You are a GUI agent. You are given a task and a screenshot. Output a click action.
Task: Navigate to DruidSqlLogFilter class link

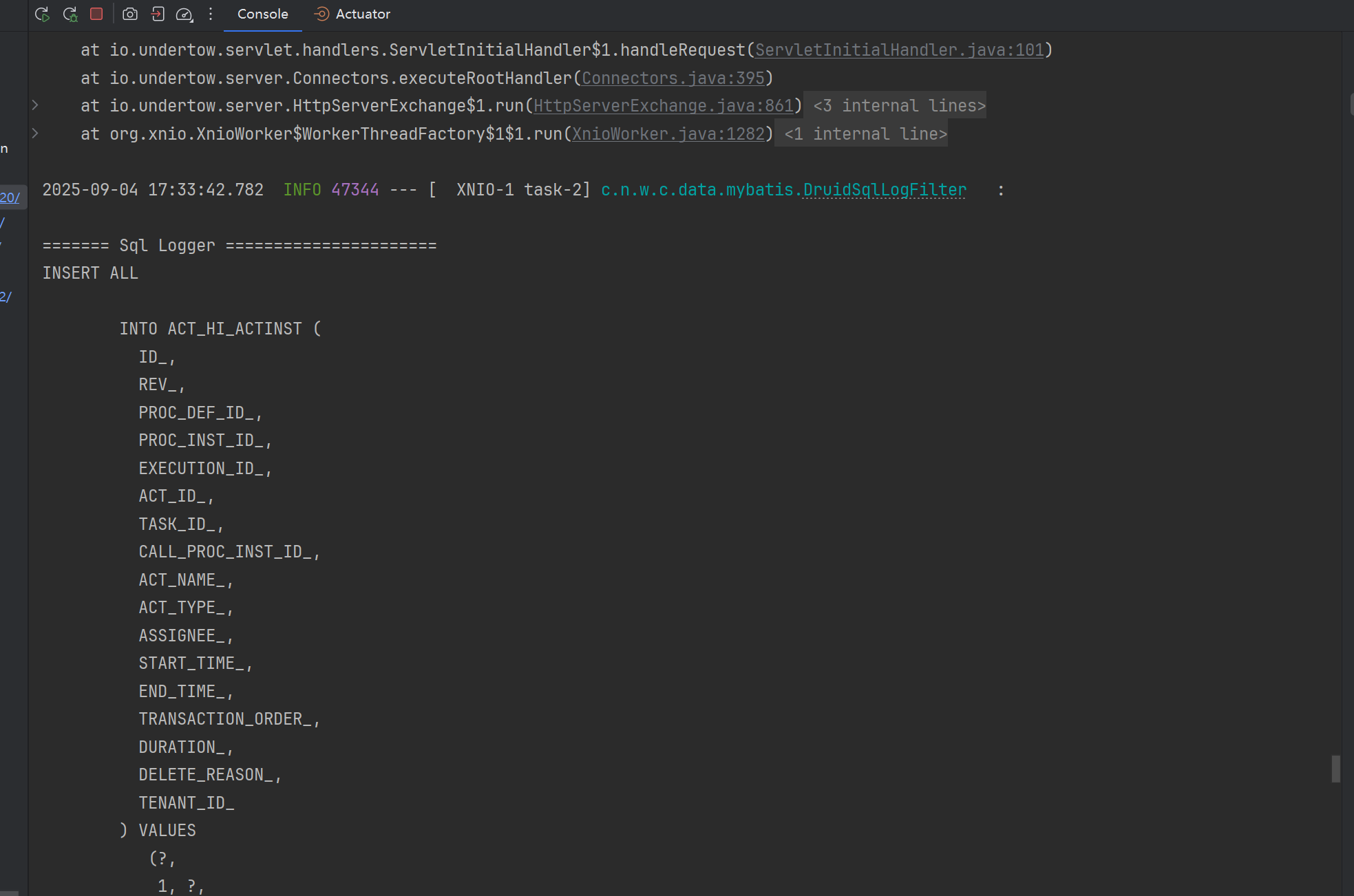point(885,190)
